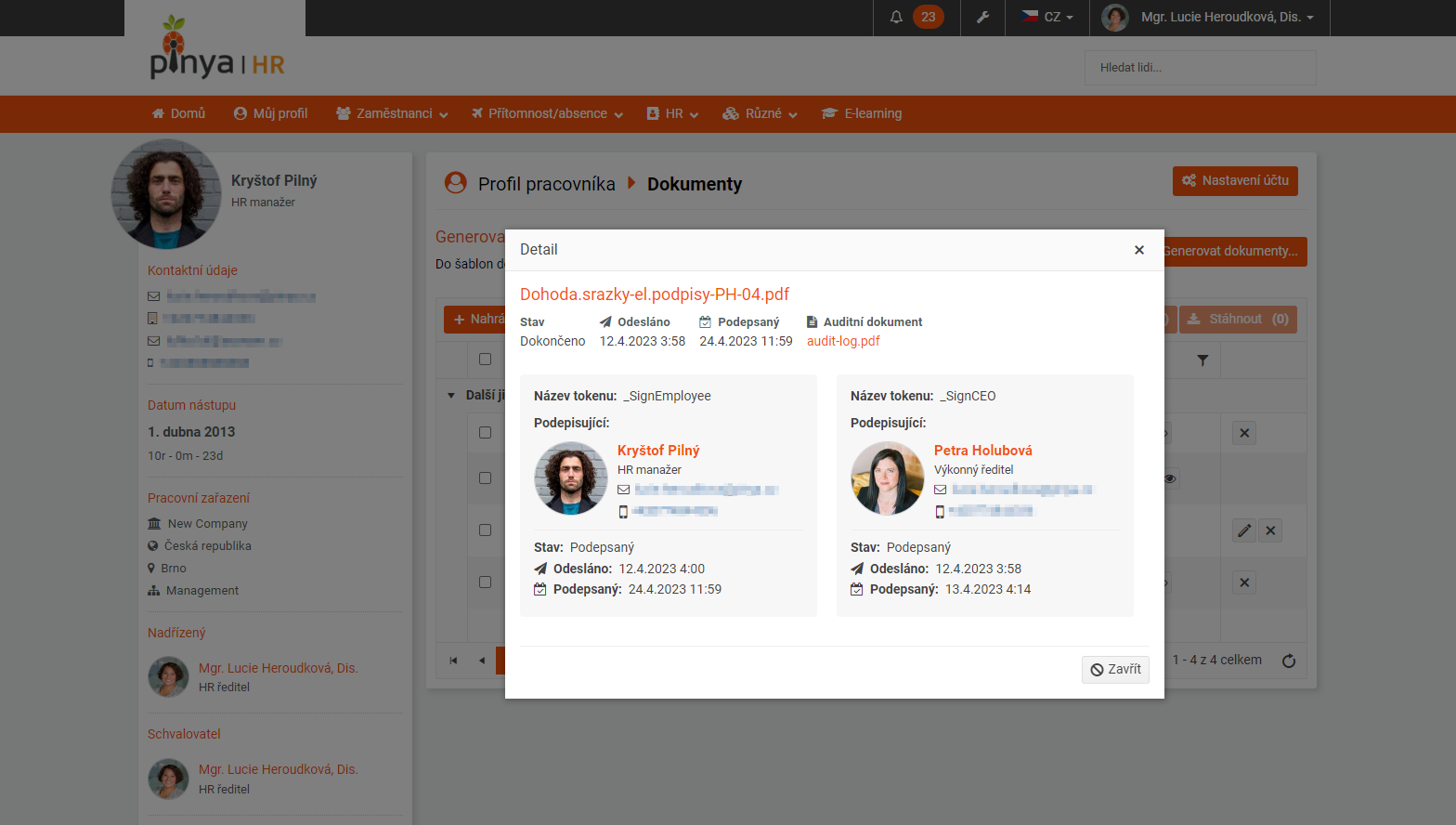Go to Domů in the navigation bar

point(178,113)
